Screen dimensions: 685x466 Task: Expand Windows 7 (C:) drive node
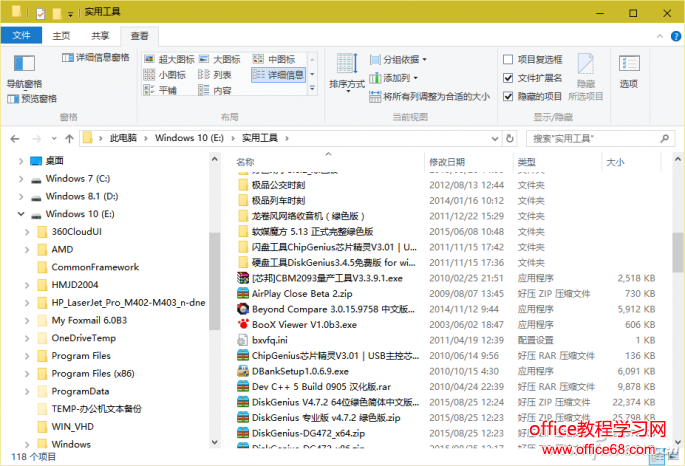point(21,179)
